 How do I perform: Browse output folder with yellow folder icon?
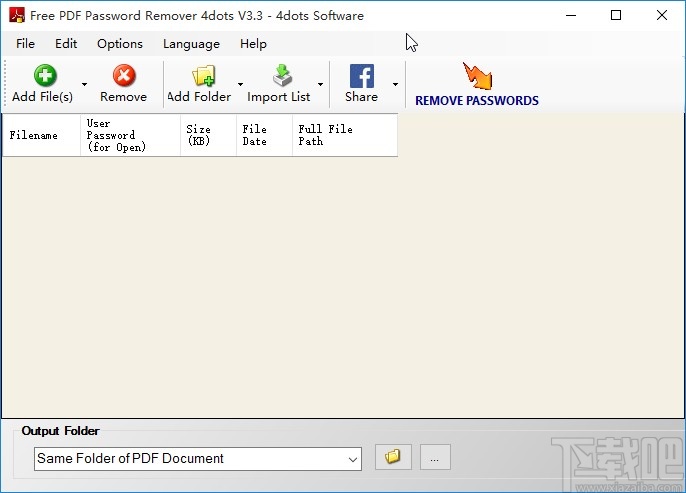point(393,457)
